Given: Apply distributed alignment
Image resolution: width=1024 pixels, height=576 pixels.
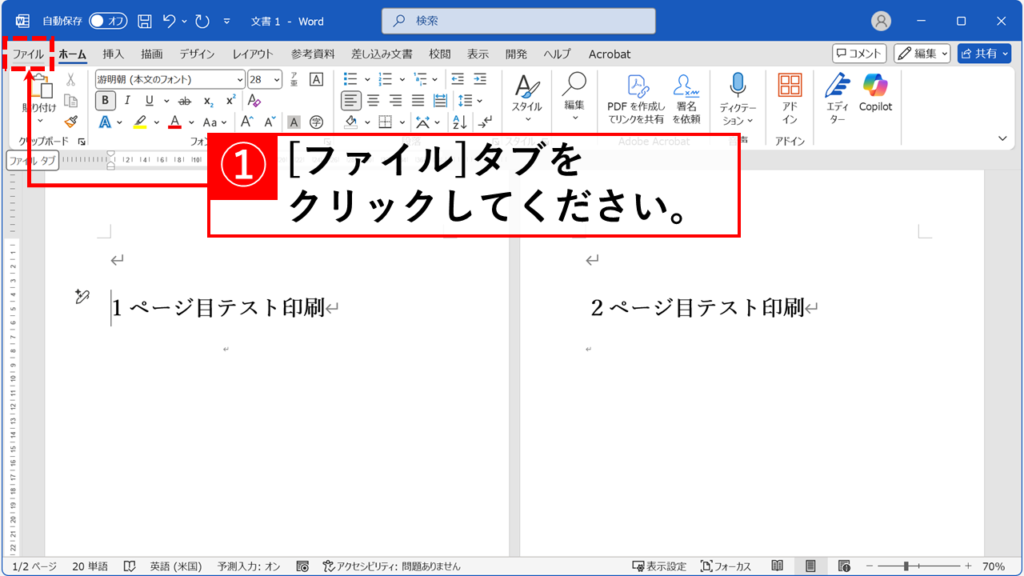Looking at the screenshot, I should (440, 101).
